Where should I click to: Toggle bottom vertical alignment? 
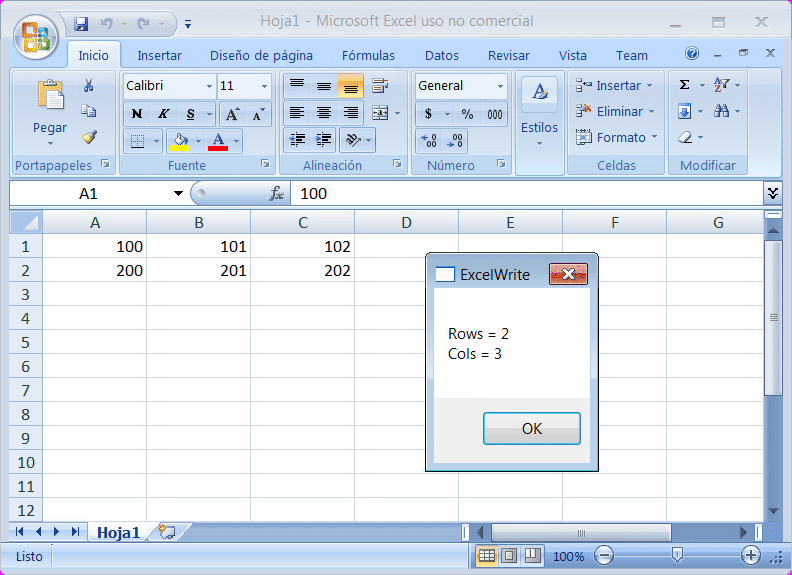pyautogui.click(x=351, y=86)
